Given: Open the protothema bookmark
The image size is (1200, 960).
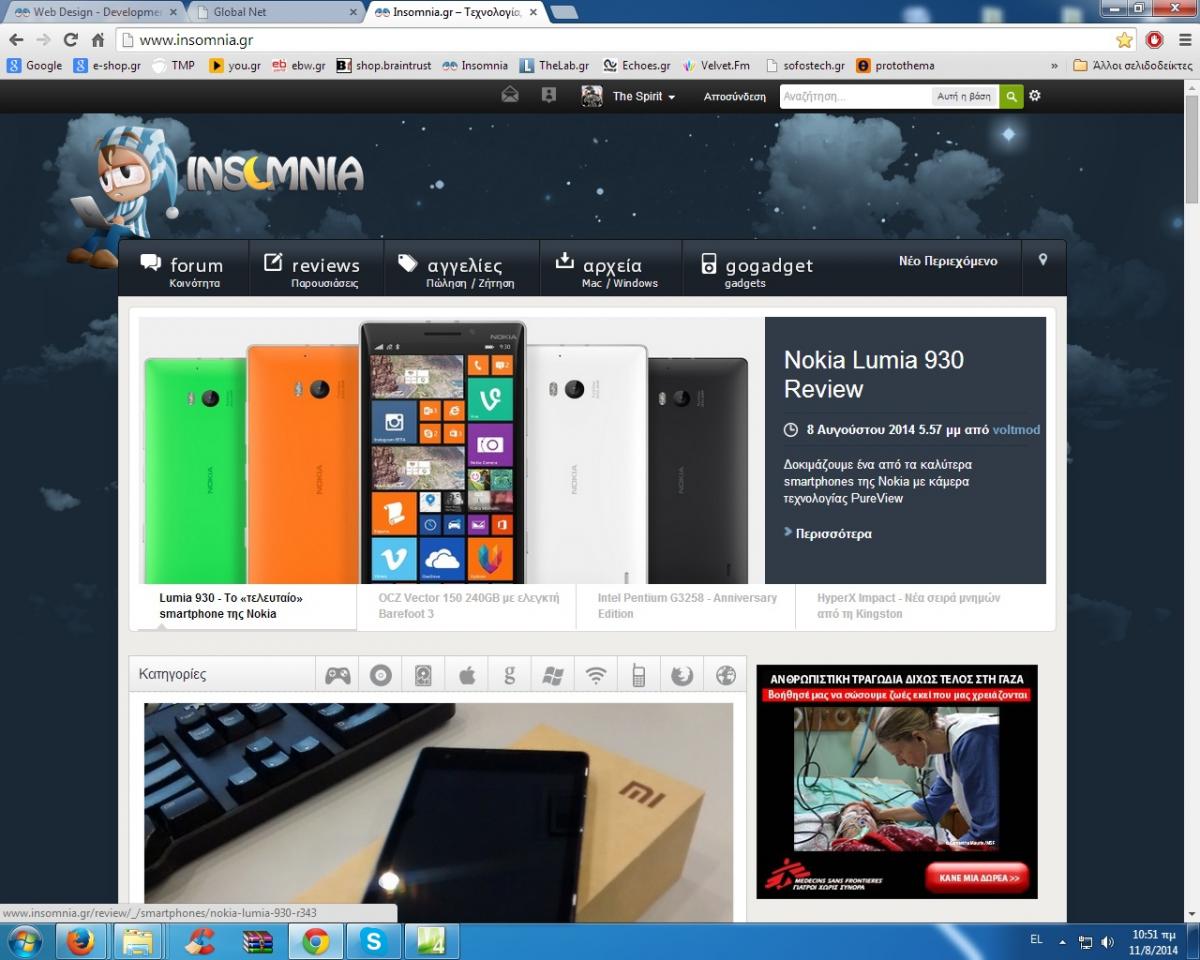Looking at the screenshot, I should [x=895, y=66].
